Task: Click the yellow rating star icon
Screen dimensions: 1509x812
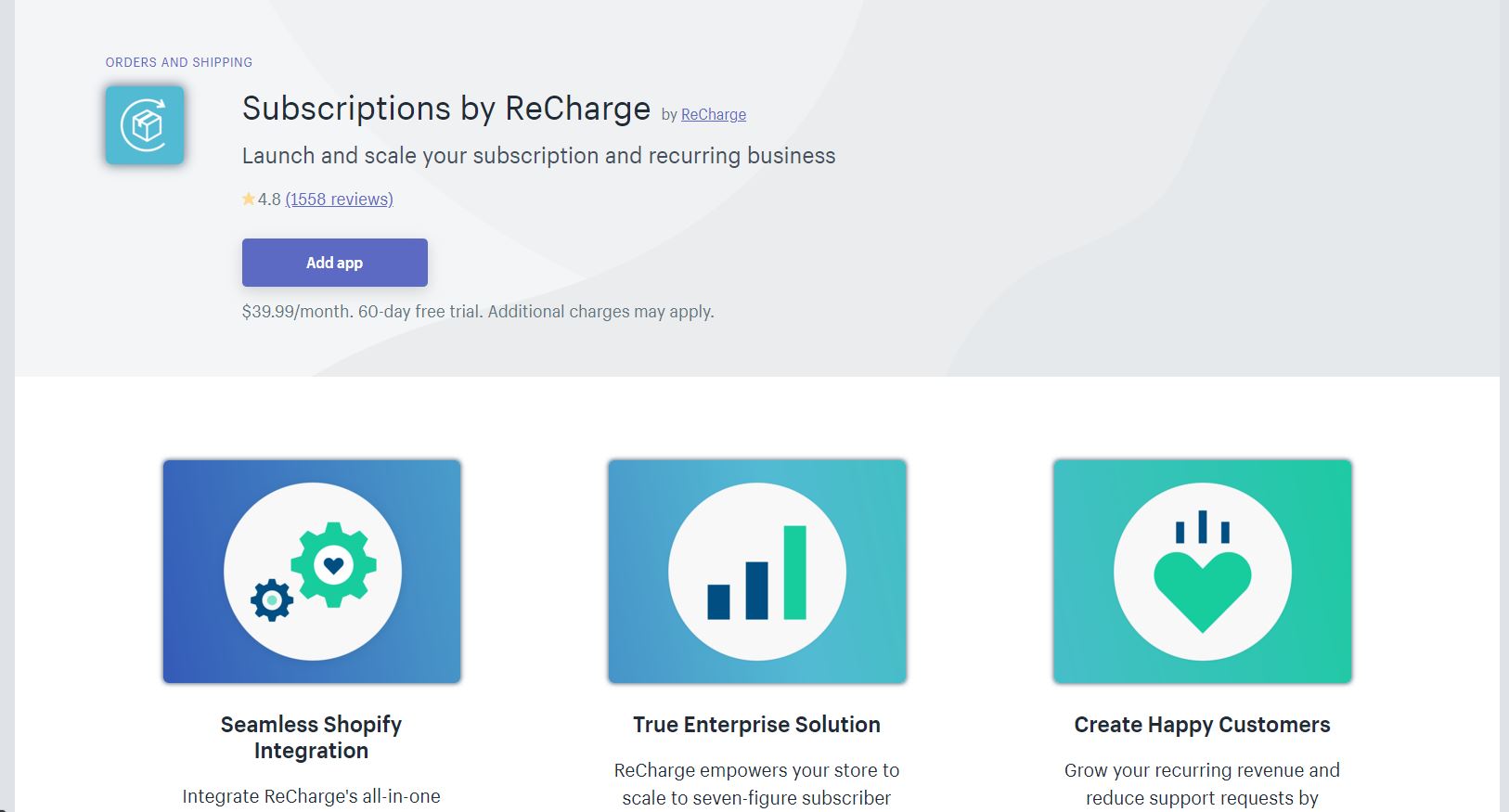Action: (x=249, y=199)
